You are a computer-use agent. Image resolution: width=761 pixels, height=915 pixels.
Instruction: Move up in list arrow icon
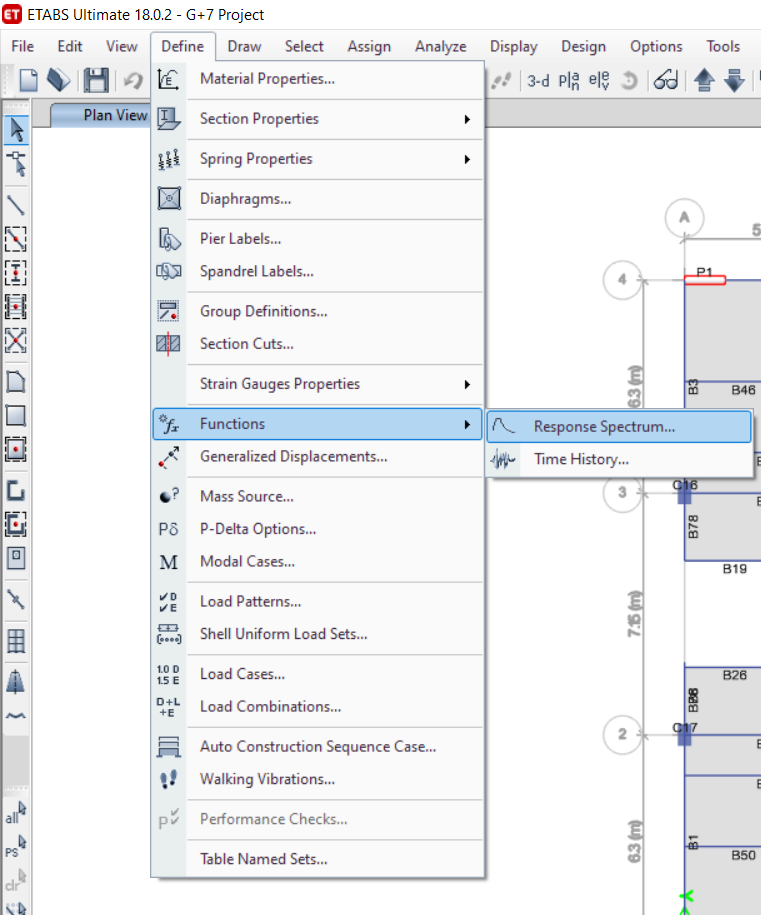[x=704, y=81]
